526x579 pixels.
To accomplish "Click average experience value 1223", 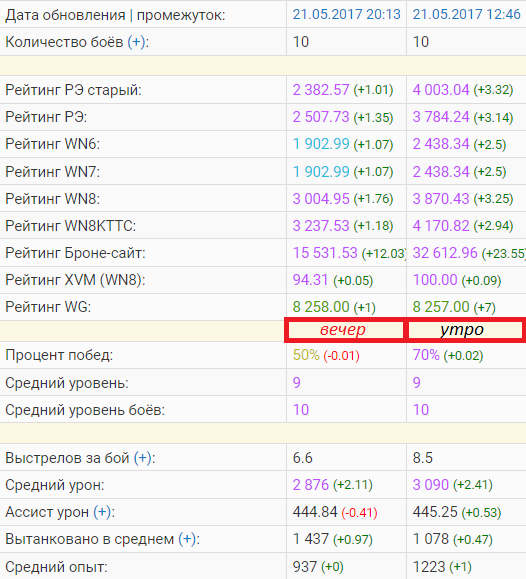I will (x=429, y=566).
